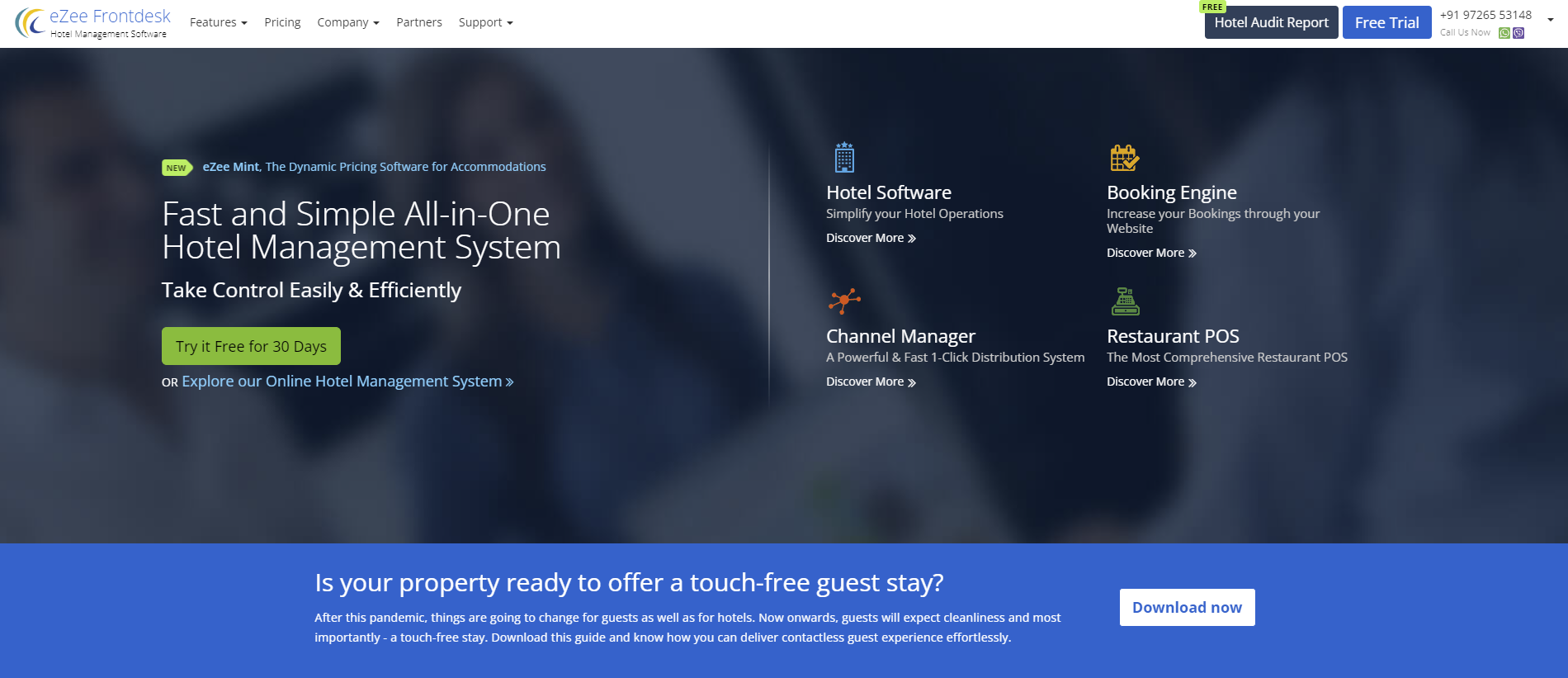Expand the phone number dropdown arrow
This screenshot has height=678, width=1568.
tap(1550, 19)
